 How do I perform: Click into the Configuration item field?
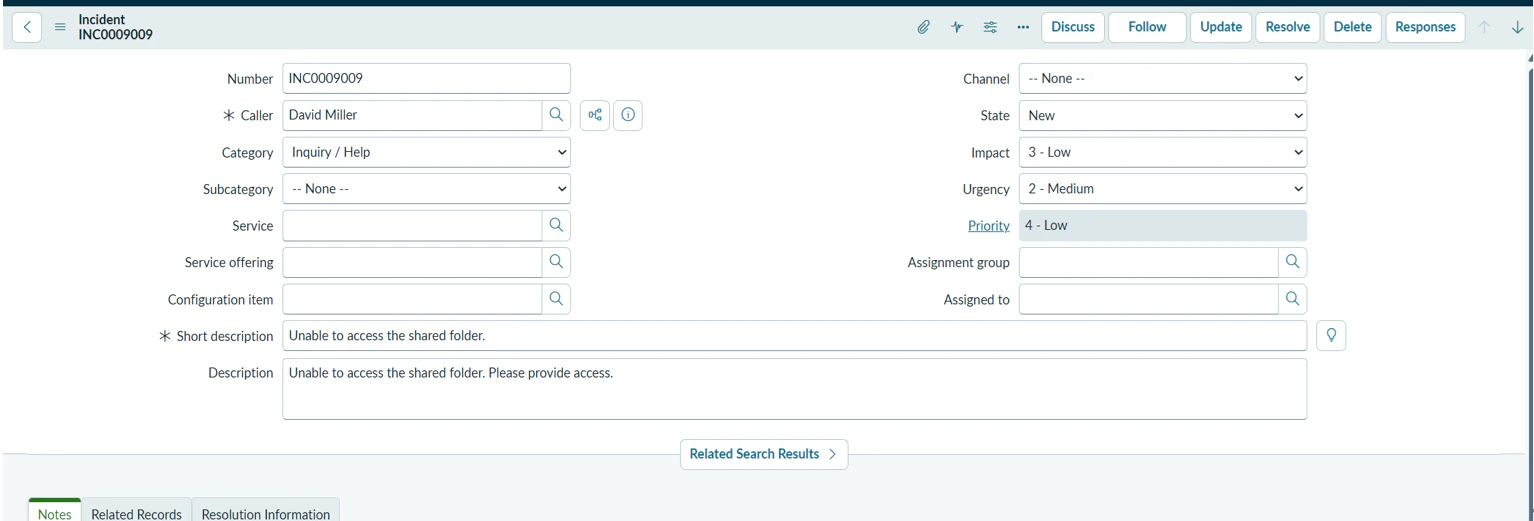click(x=413, y=299)
